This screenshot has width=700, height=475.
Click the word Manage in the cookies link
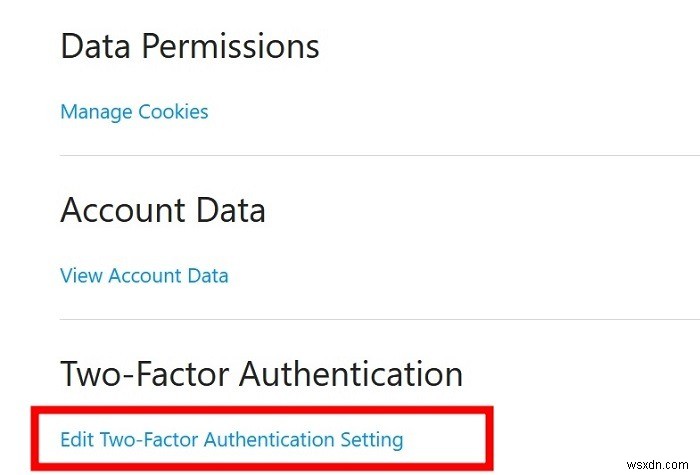(x=95, y=111)
